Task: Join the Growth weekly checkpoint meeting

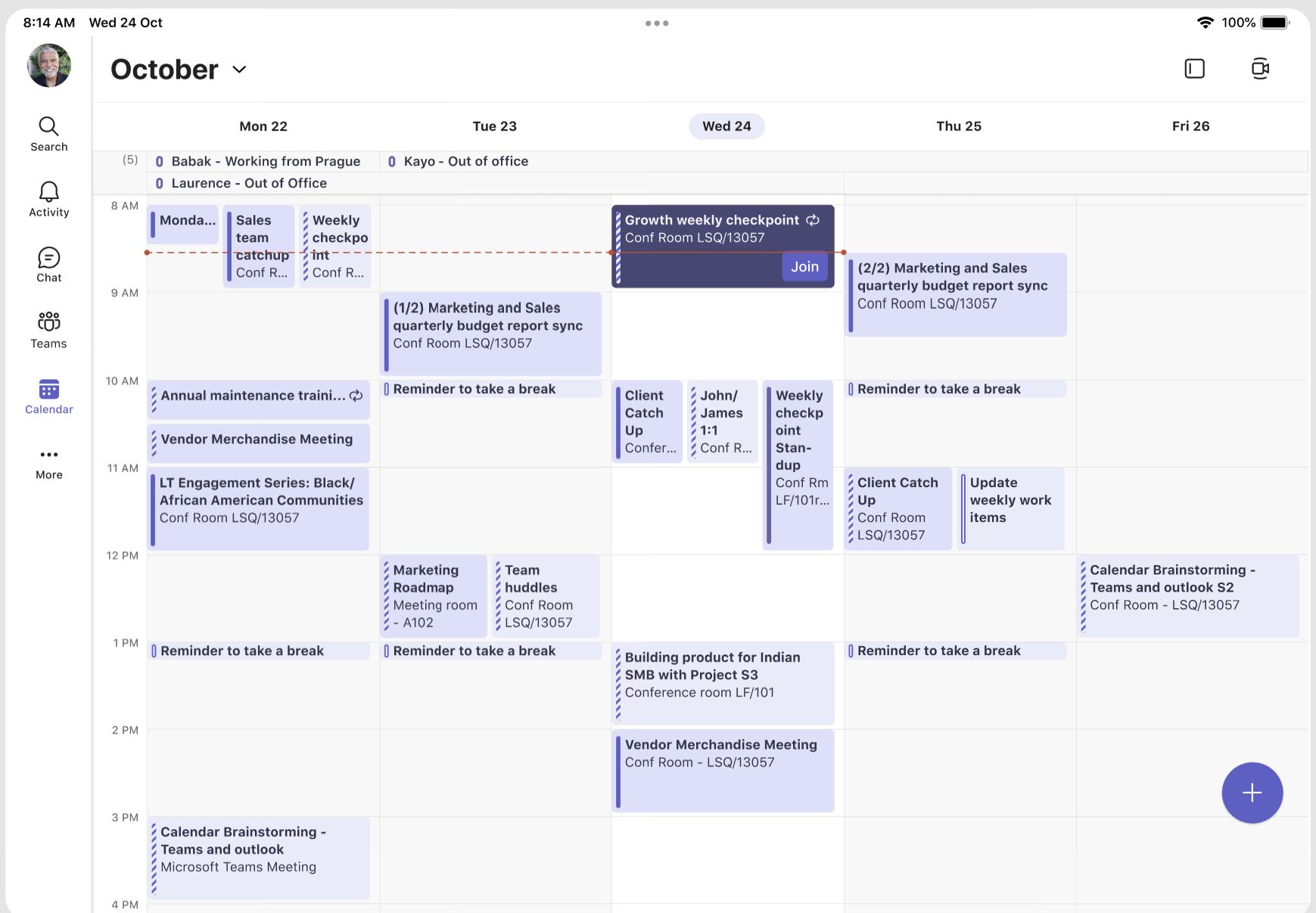Action: (x=804, y=266)
